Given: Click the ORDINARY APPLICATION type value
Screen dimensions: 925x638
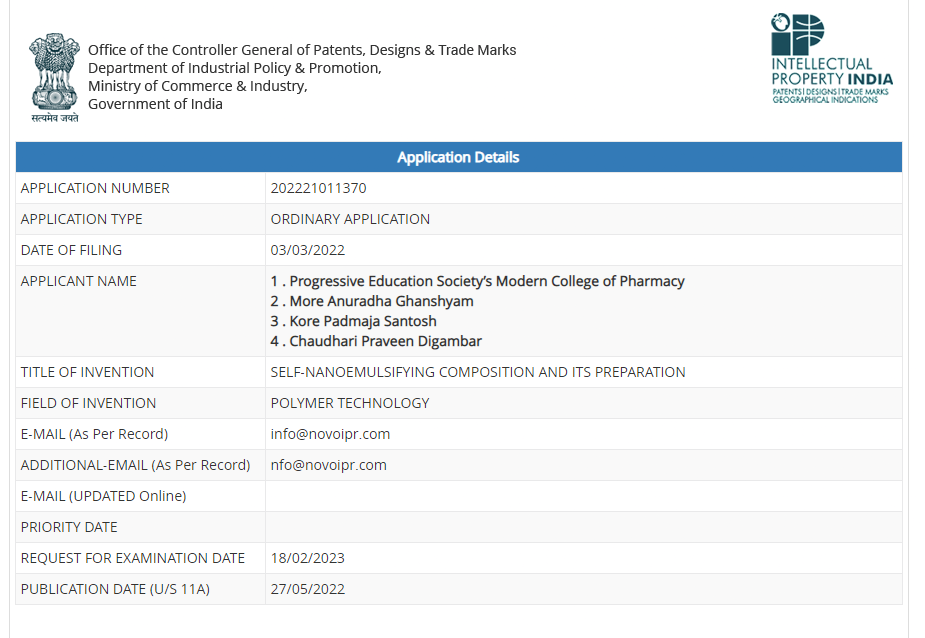Looking at the screenshot, I should click(x=350, y=219).
